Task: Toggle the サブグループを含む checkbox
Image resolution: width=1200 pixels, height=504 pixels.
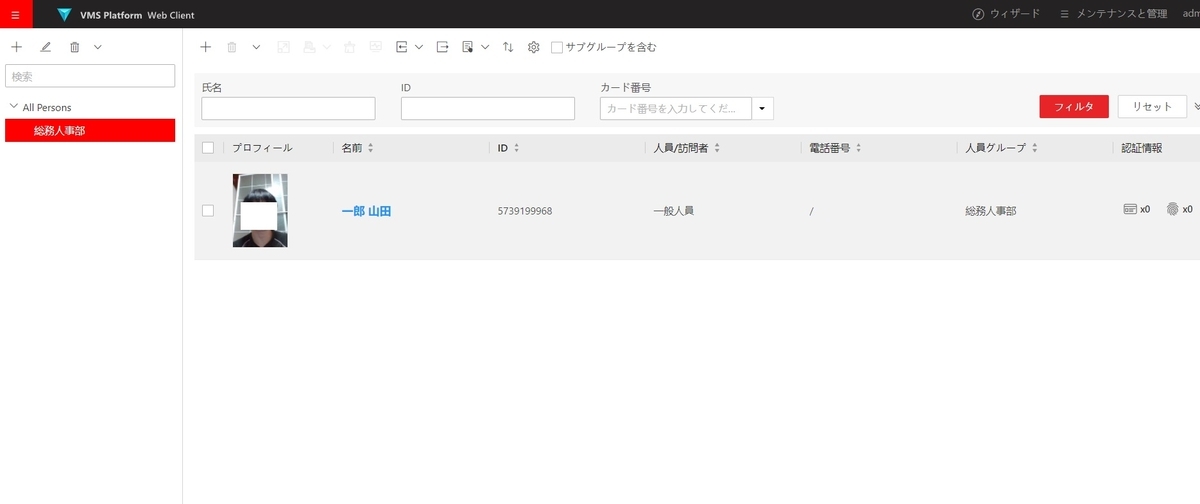Action: pyautogui.click(x=557, y=47)
